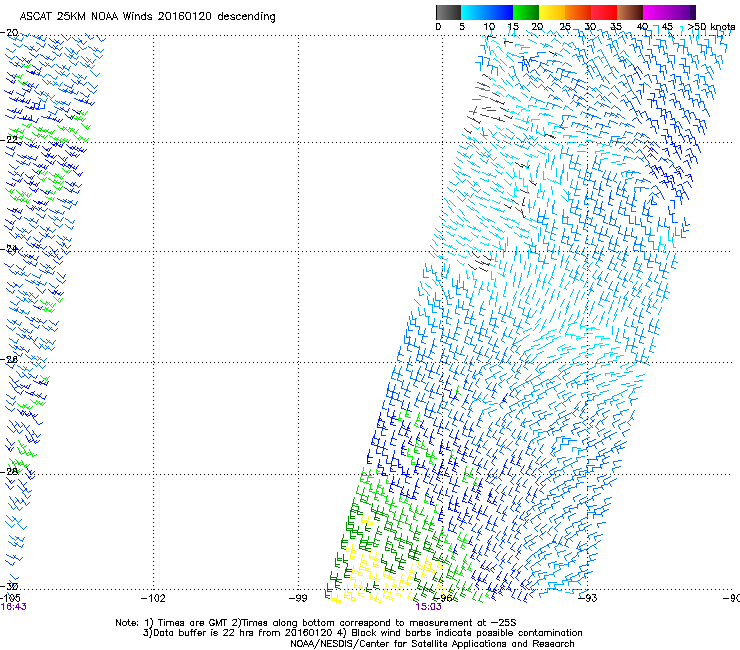Click the -22 latitude axis label
Image resolution: width=740 pixels, height=650 pixels.
point(9,140)
